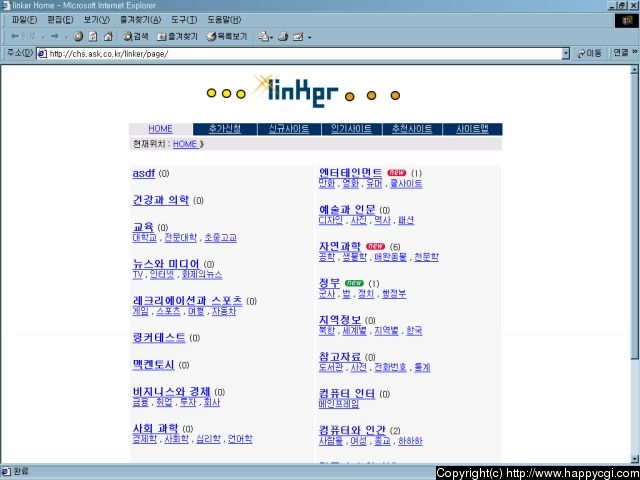Open the Mail button dropdown arrow
Image resolution: width=640 pixels, height=480 pixels.
click(x=271, y=38)
